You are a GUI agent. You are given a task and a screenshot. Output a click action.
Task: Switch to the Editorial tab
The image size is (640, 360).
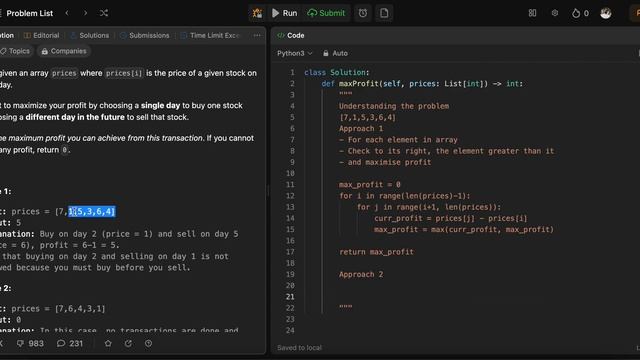tap(42, 36)
